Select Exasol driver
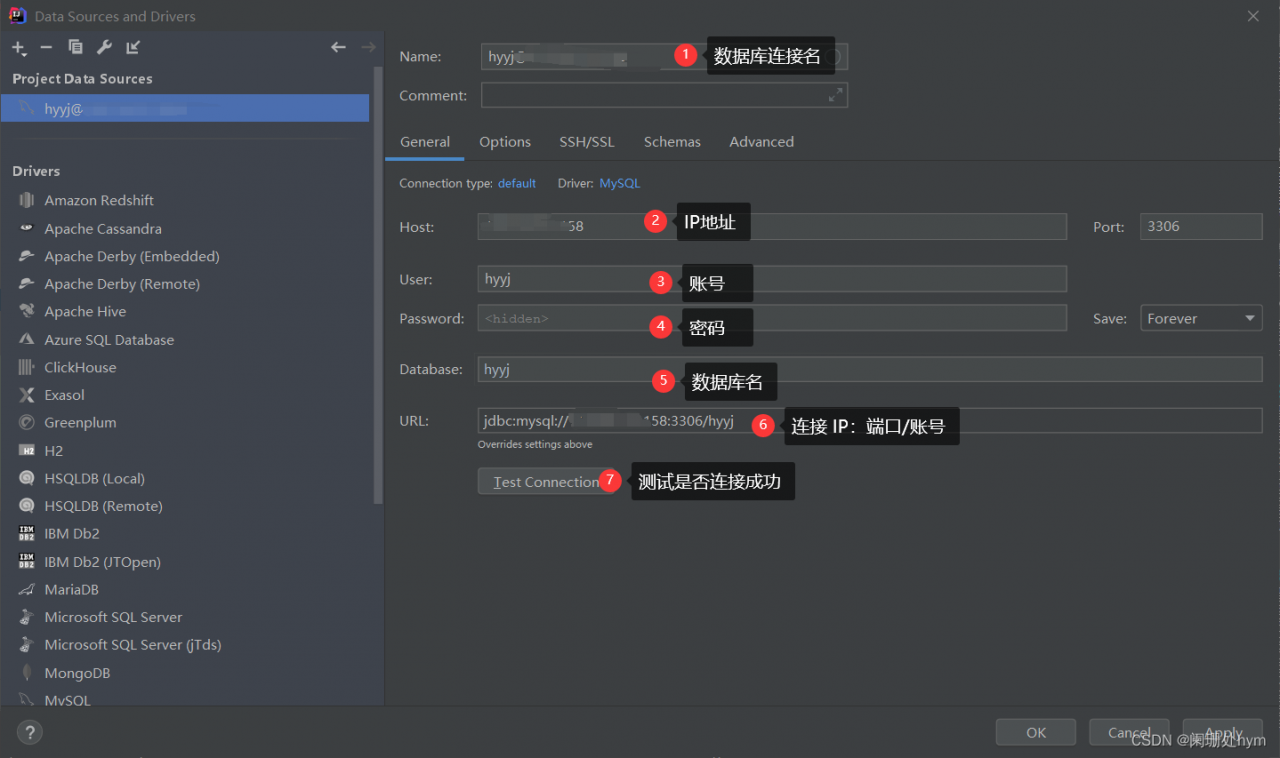 [x=64, y=395]
